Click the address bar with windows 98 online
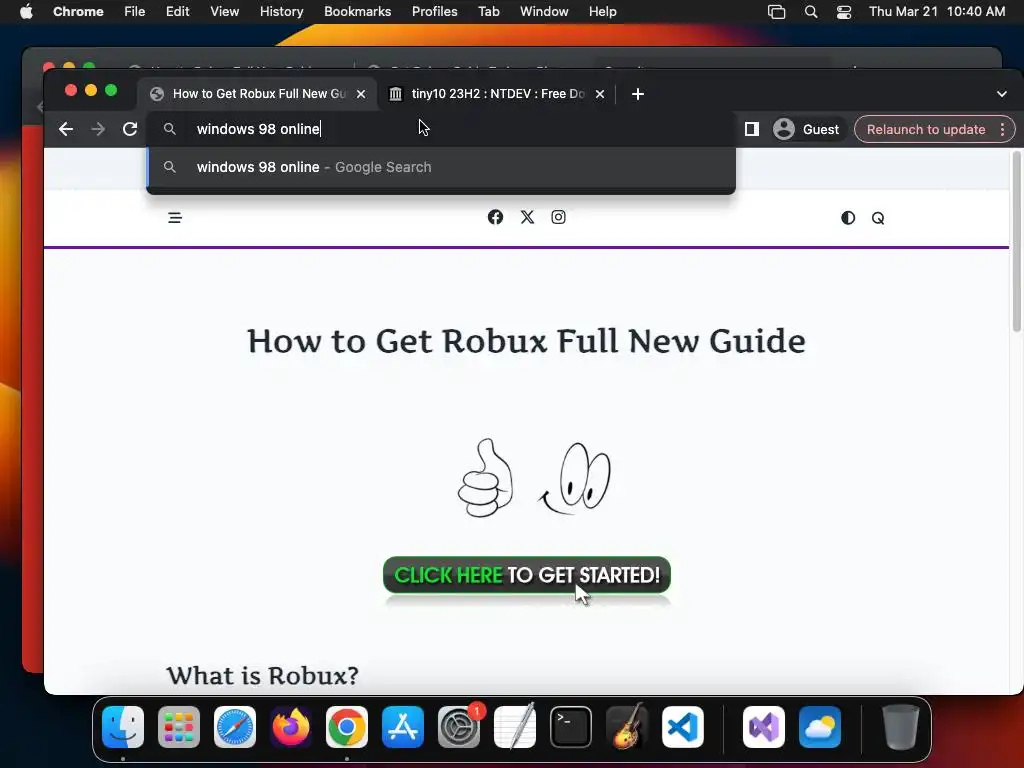The image size is (1024, 768). 441,129
